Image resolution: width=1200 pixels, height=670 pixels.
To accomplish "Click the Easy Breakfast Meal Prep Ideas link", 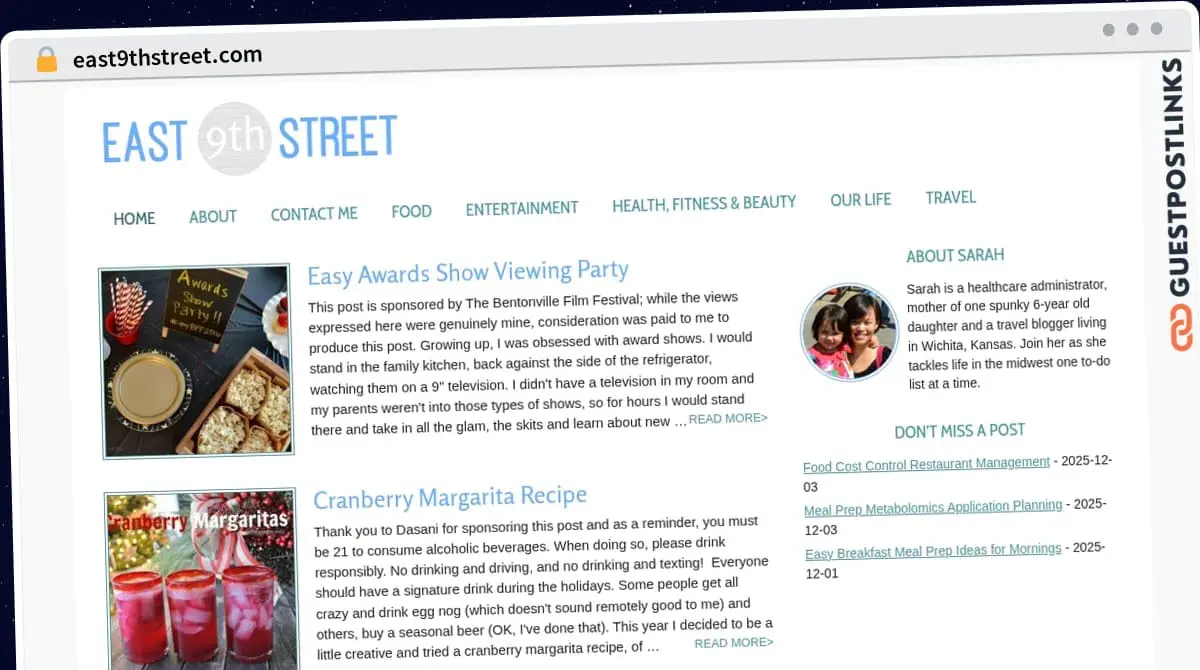I will click(x=931, y=549).
